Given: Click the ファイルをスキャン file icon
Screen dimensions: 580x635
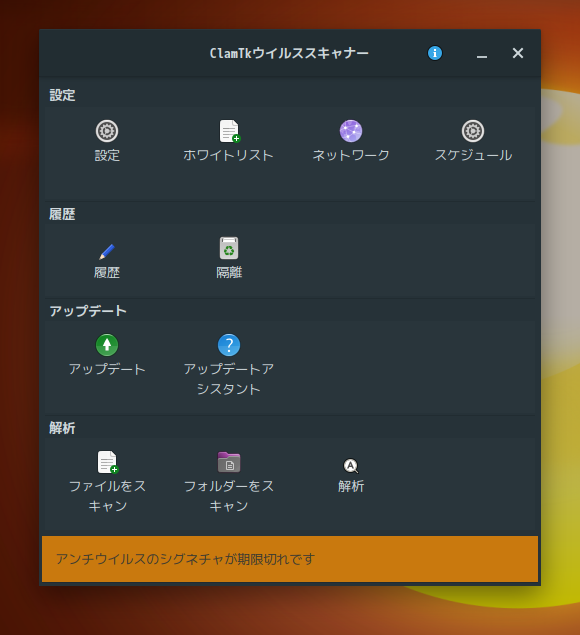Looking at the screenshot, I should tap(108, 462).
